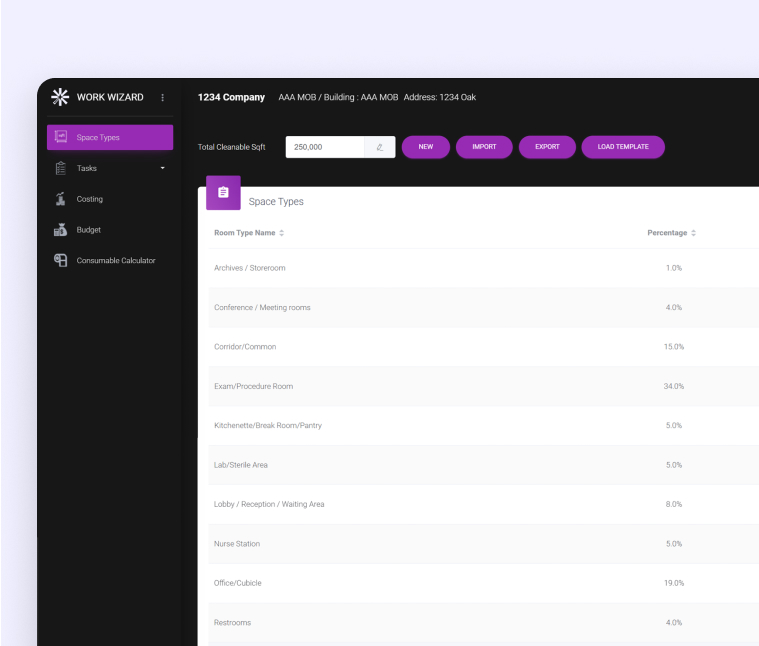Viewport: 759px width, 646px height.
Task: Select Space Types in sidebar
Action: pos(110,137)
